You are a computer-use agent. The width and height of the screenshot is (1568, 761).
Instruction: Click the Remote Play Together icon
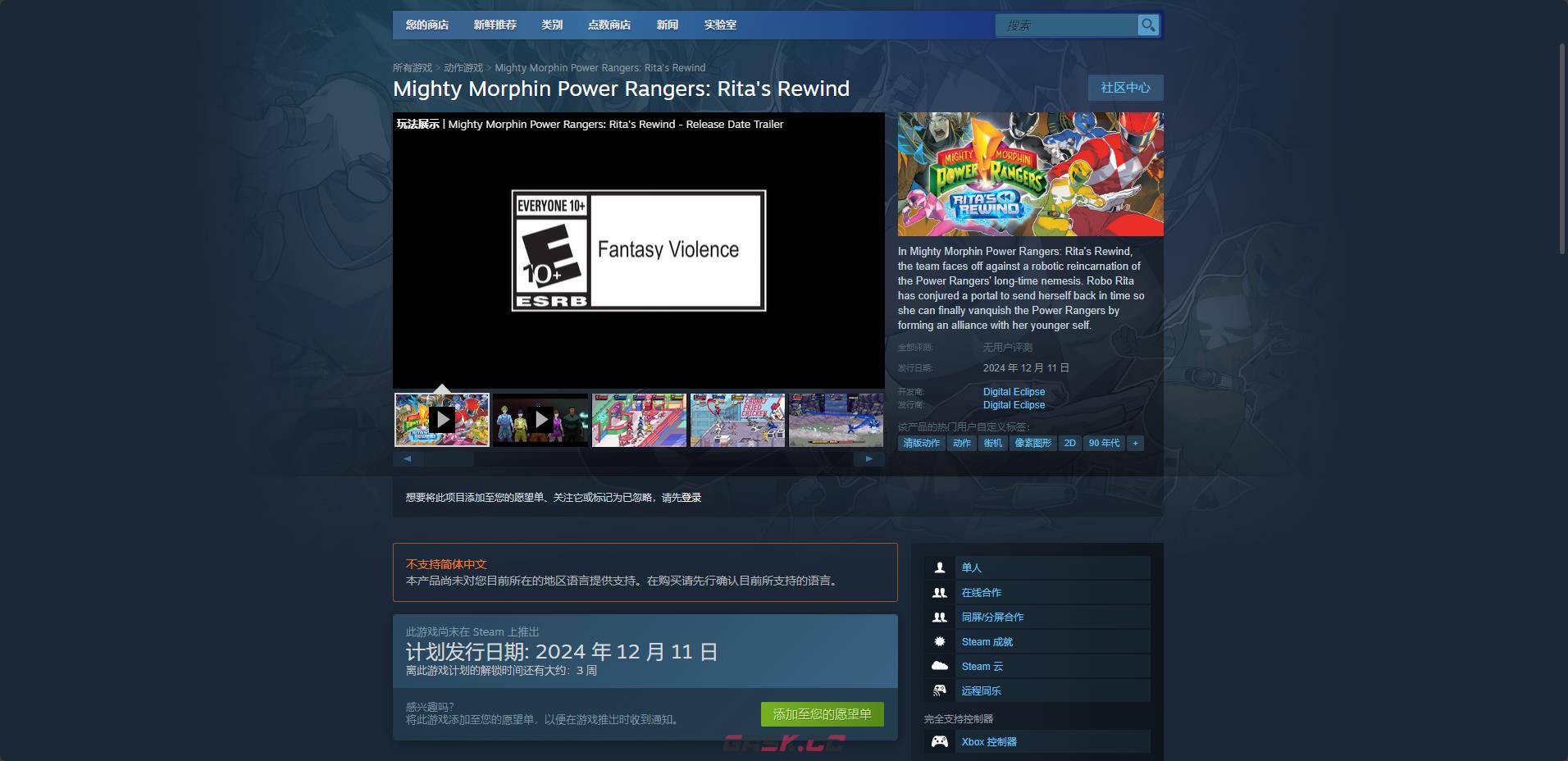tap(940, 690)
